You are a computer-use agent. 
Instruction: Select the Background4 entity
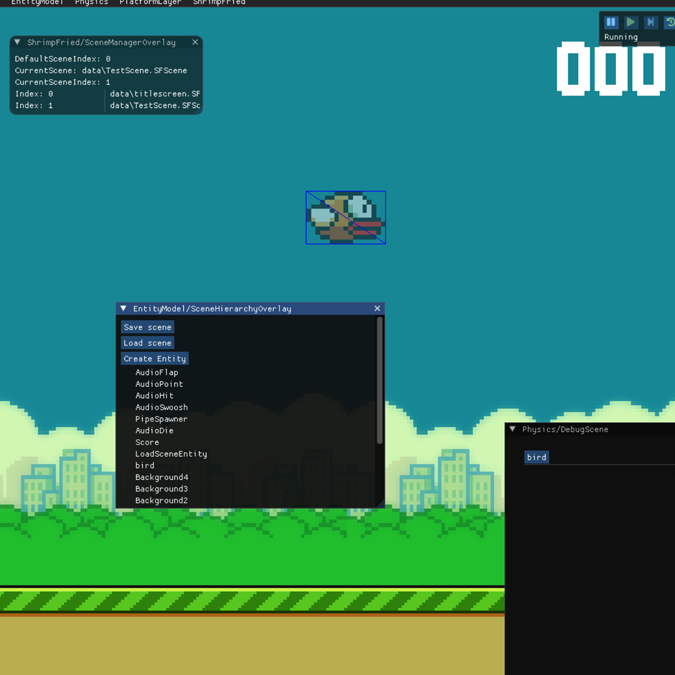[161, 477]
